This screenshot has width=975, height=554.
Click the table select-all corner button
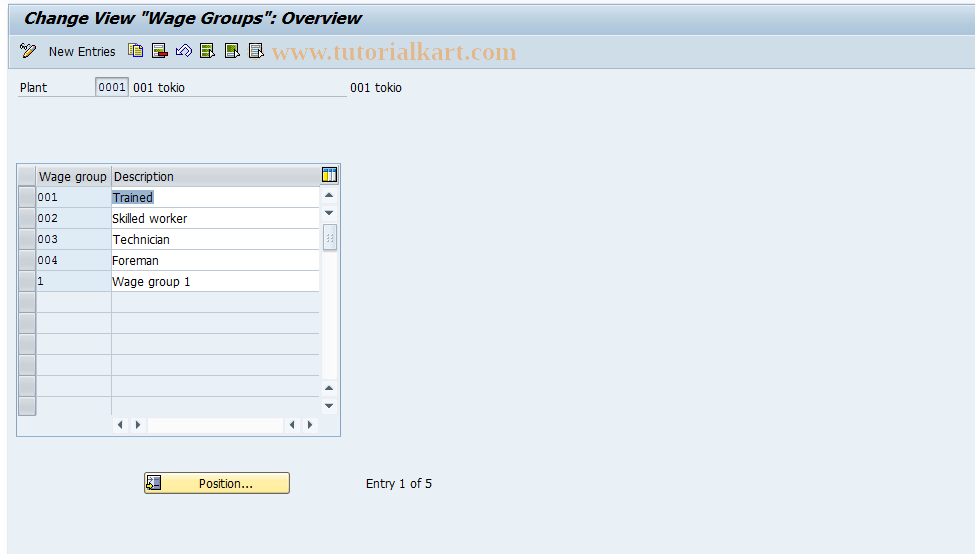coord(27,176)
